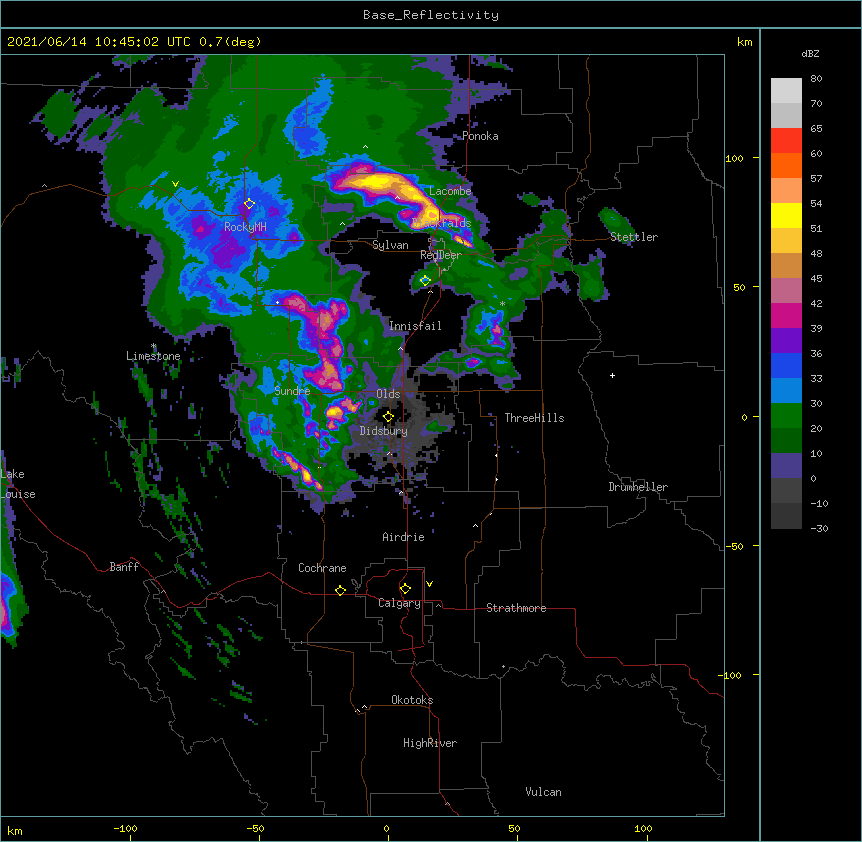Click the dBZ legend heading
The width and height of the screenshot is (862, 842).
click(x=810, y=54)
